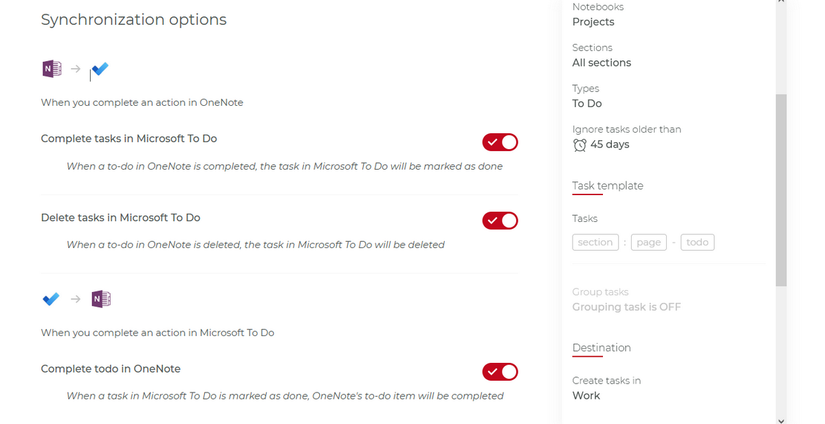
Task: Click the Microsoft To Do checkmark icon at top
Action: coord(100,70)
